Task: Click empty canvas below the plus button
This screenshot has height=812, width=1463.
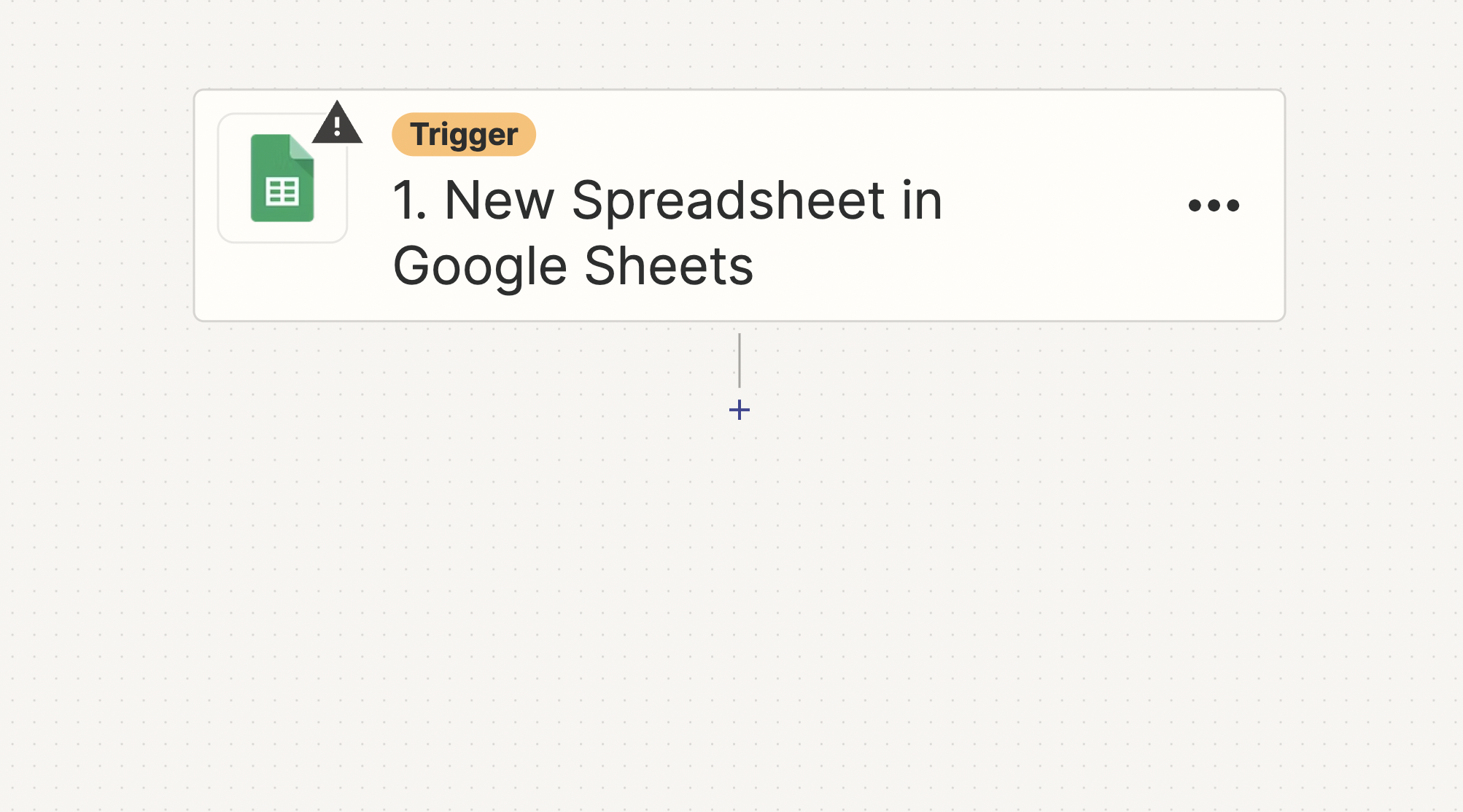Action: (x=739, y=583)
